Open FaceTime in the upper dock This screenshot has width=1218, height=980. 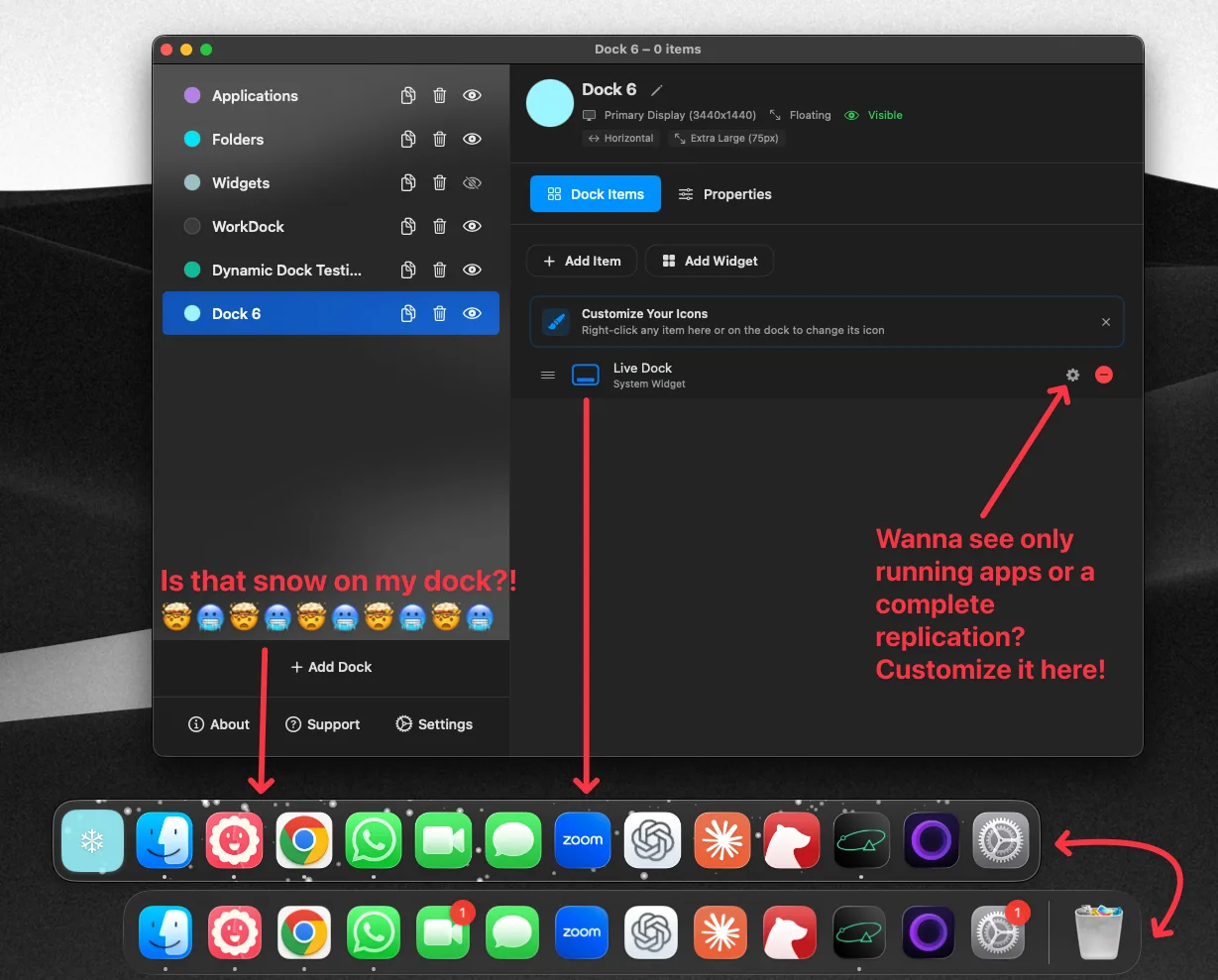click(443, 841)
